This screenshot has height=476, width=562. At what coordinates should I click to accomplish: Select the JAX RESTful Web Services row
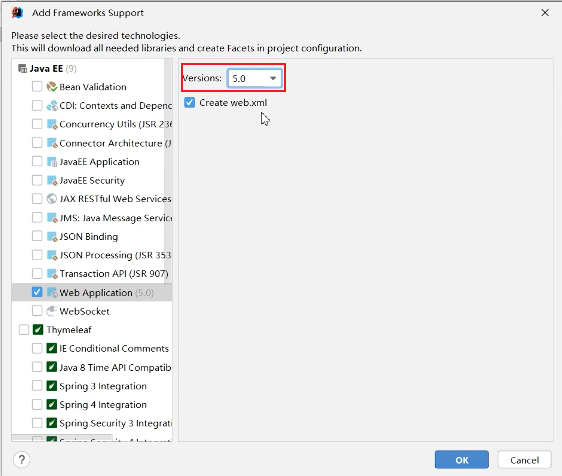coord(92,199)
